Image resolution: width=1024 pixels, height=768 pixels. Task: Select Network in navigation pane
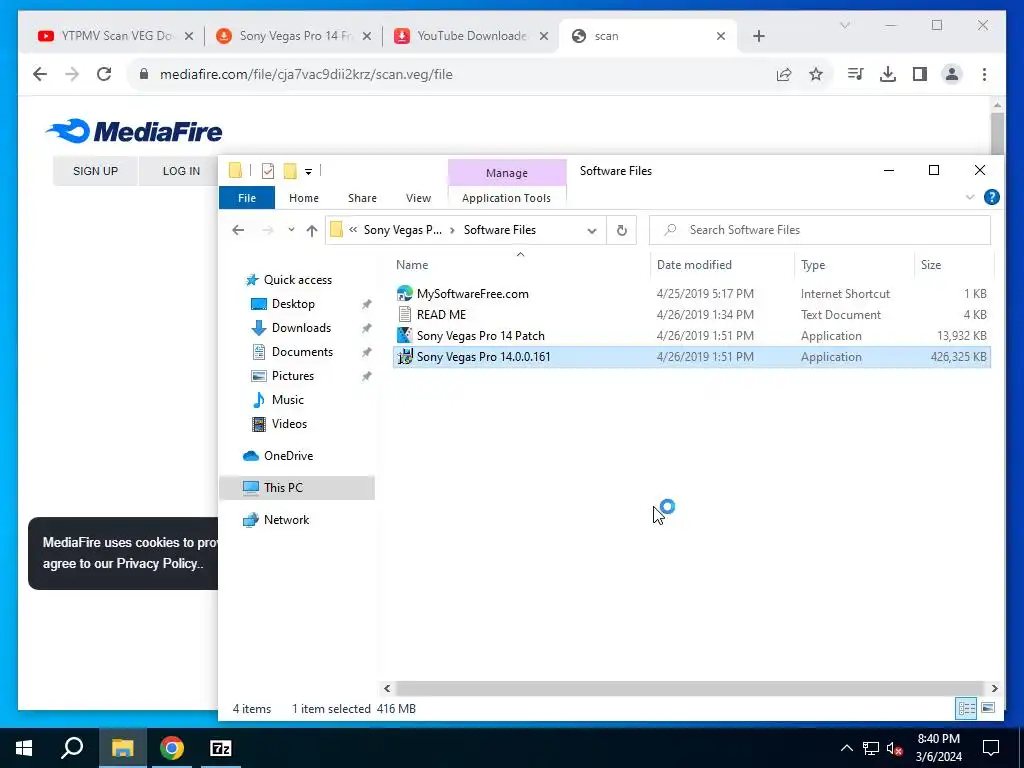coord(286,520)
